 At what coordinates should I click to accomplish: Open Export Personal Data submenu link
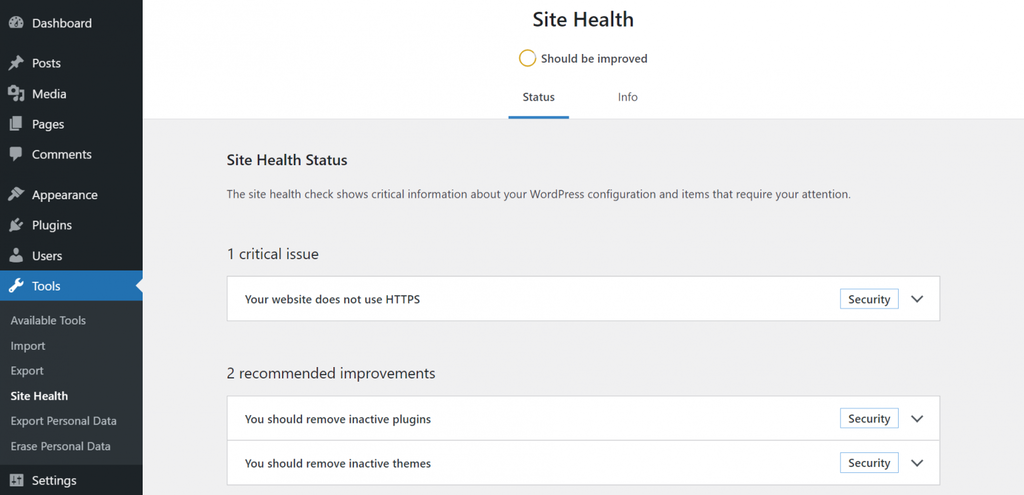pos(63,421)
